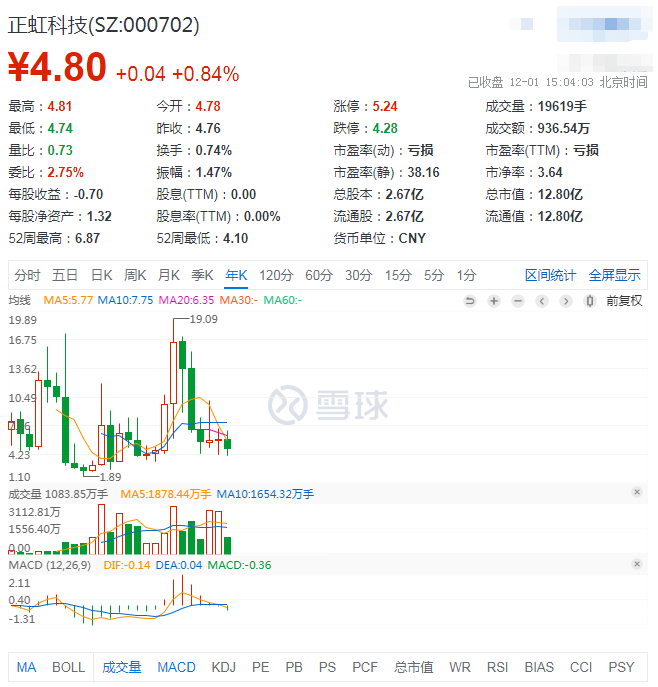Image resolution: width=658 pixels, height=687 pixels.
Task: Switch to the 日K chart tab
Action: (102, 276)
